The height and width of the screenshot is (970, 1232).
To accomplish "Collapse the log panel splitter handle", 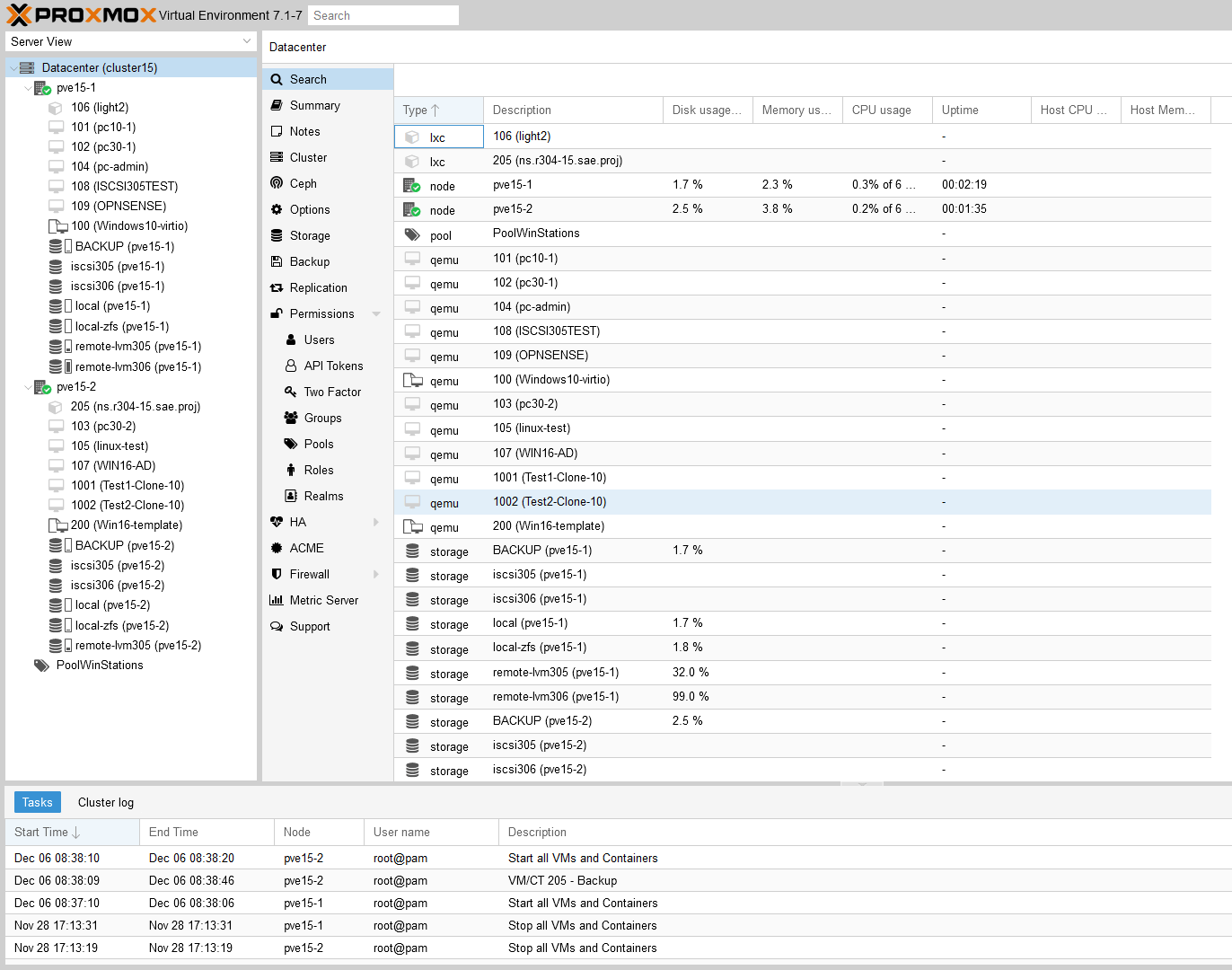I will tap(862, 784).
